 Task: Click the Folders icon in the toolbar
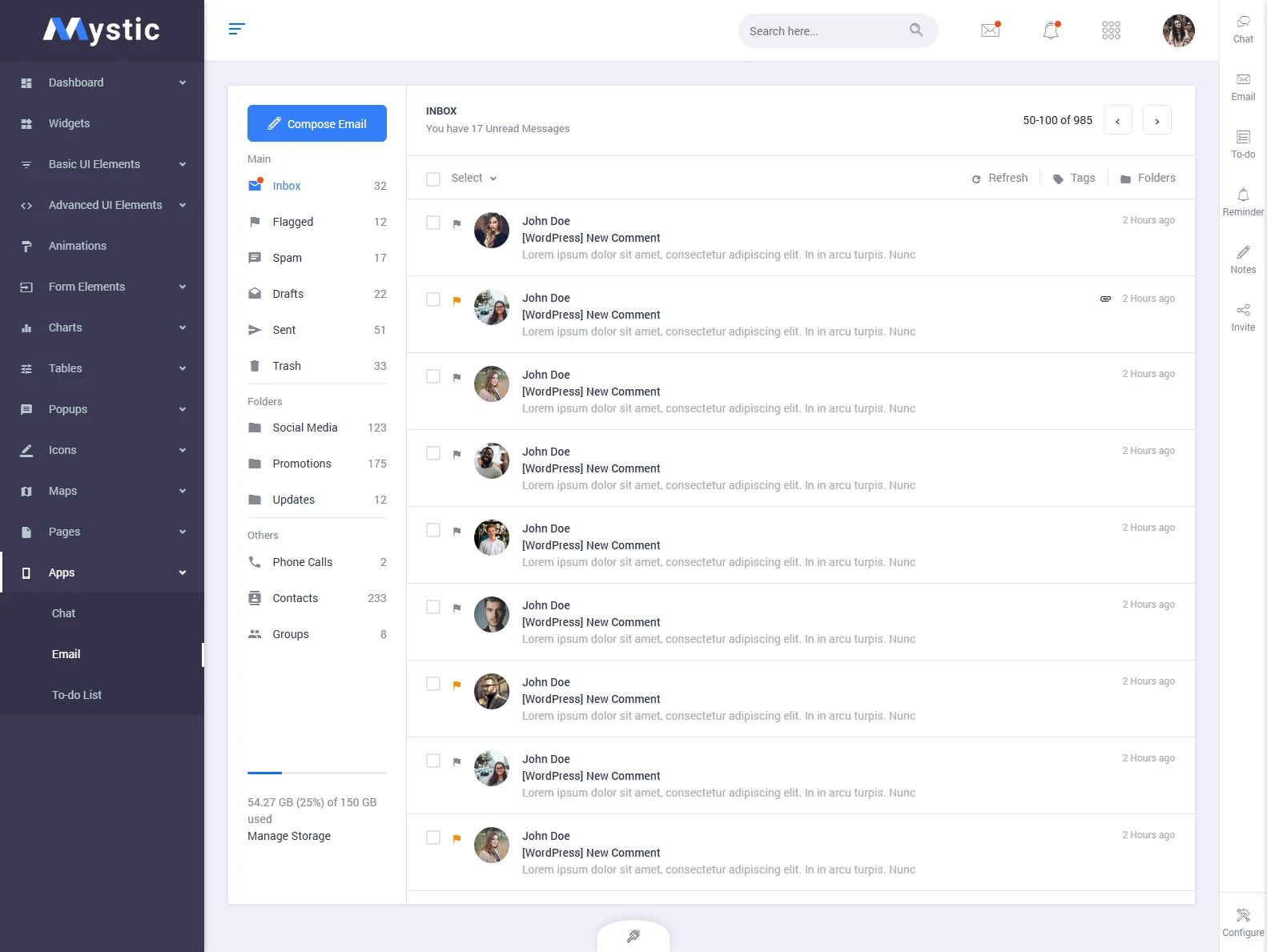click(x=1125, y=179)
